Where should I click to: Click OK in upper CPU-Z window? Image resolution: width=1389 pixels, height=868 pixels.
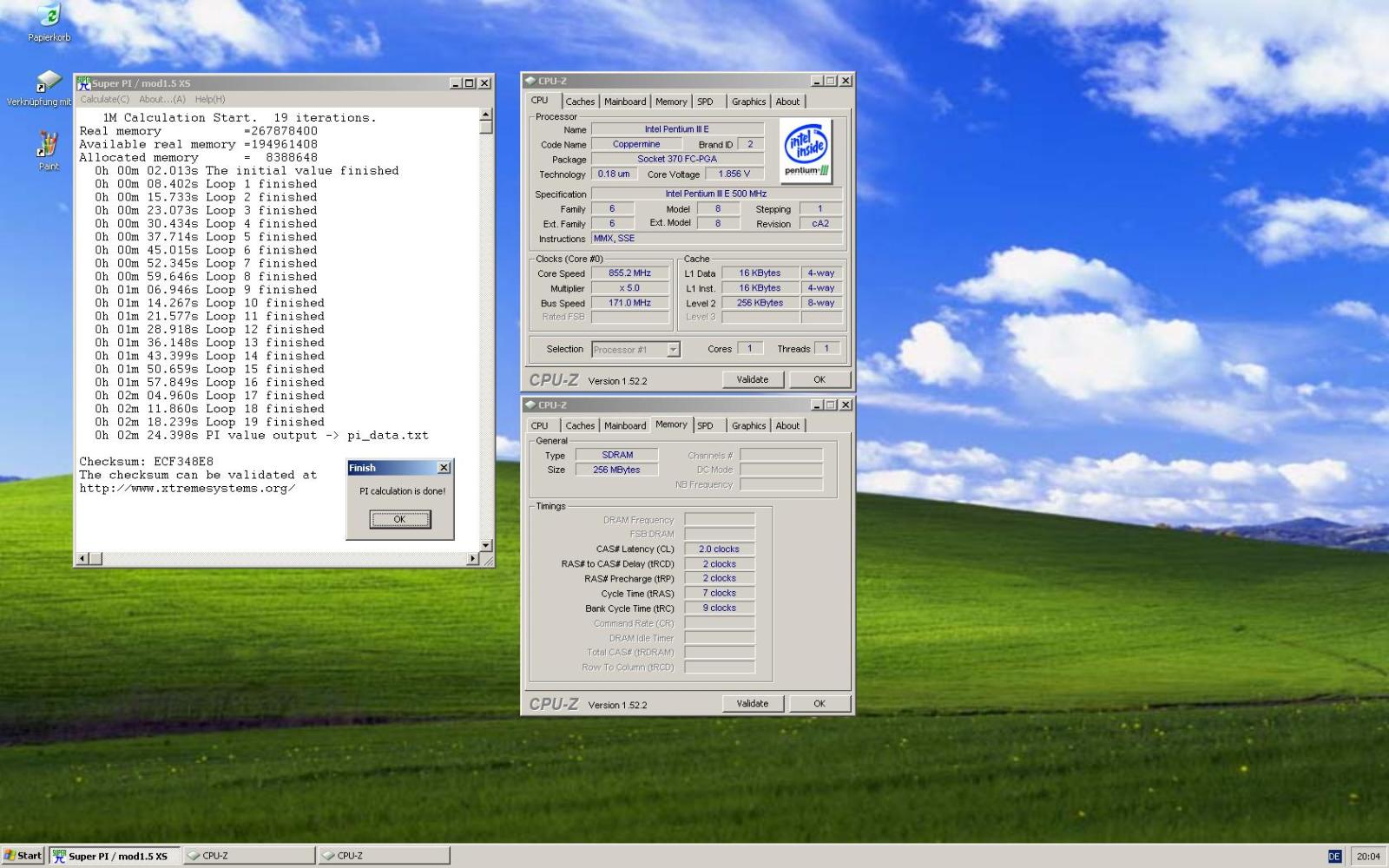pos(820,379)
